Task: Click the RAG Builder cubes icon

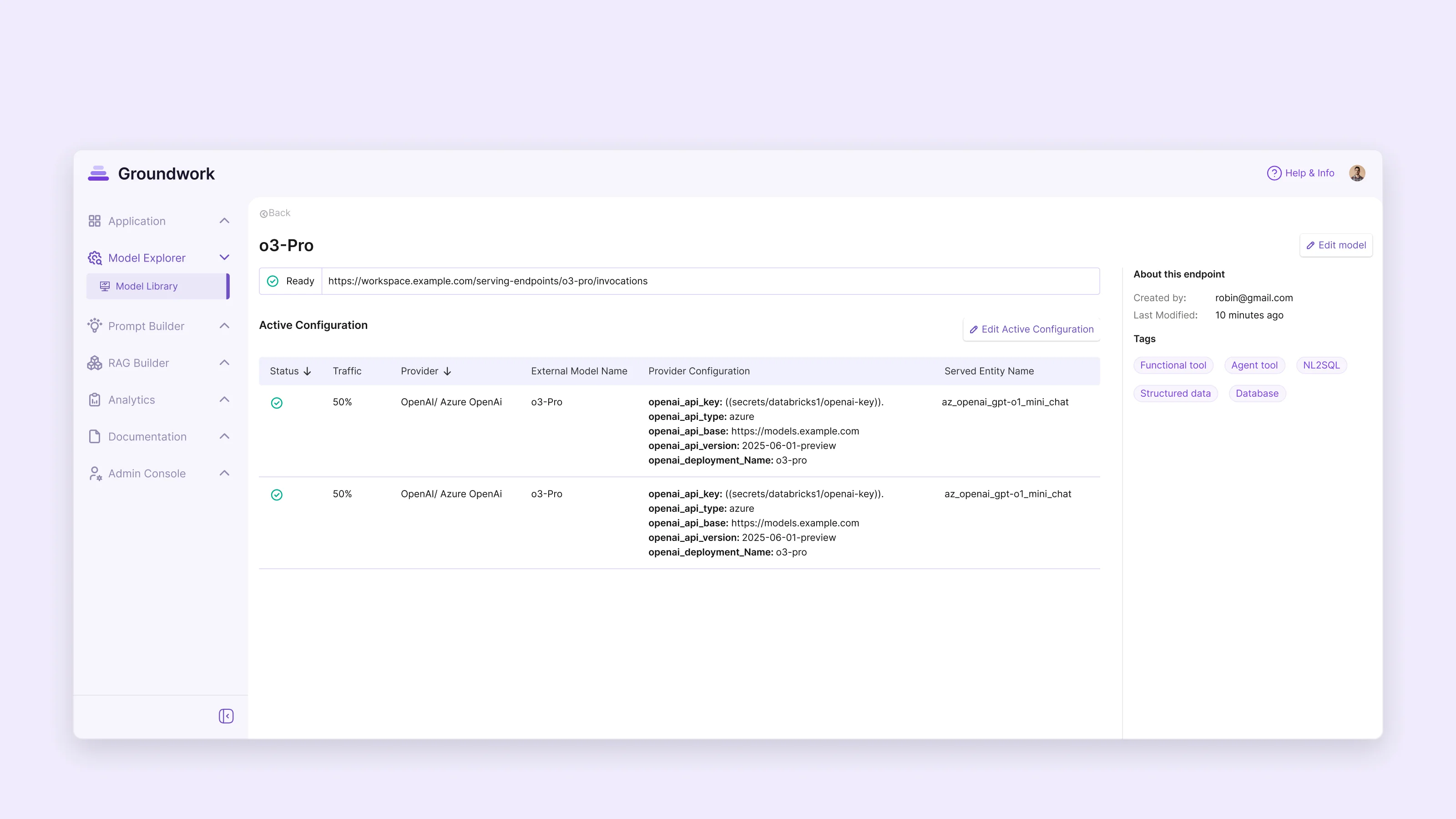Action: pyautogui.click(x=94, y=363)
